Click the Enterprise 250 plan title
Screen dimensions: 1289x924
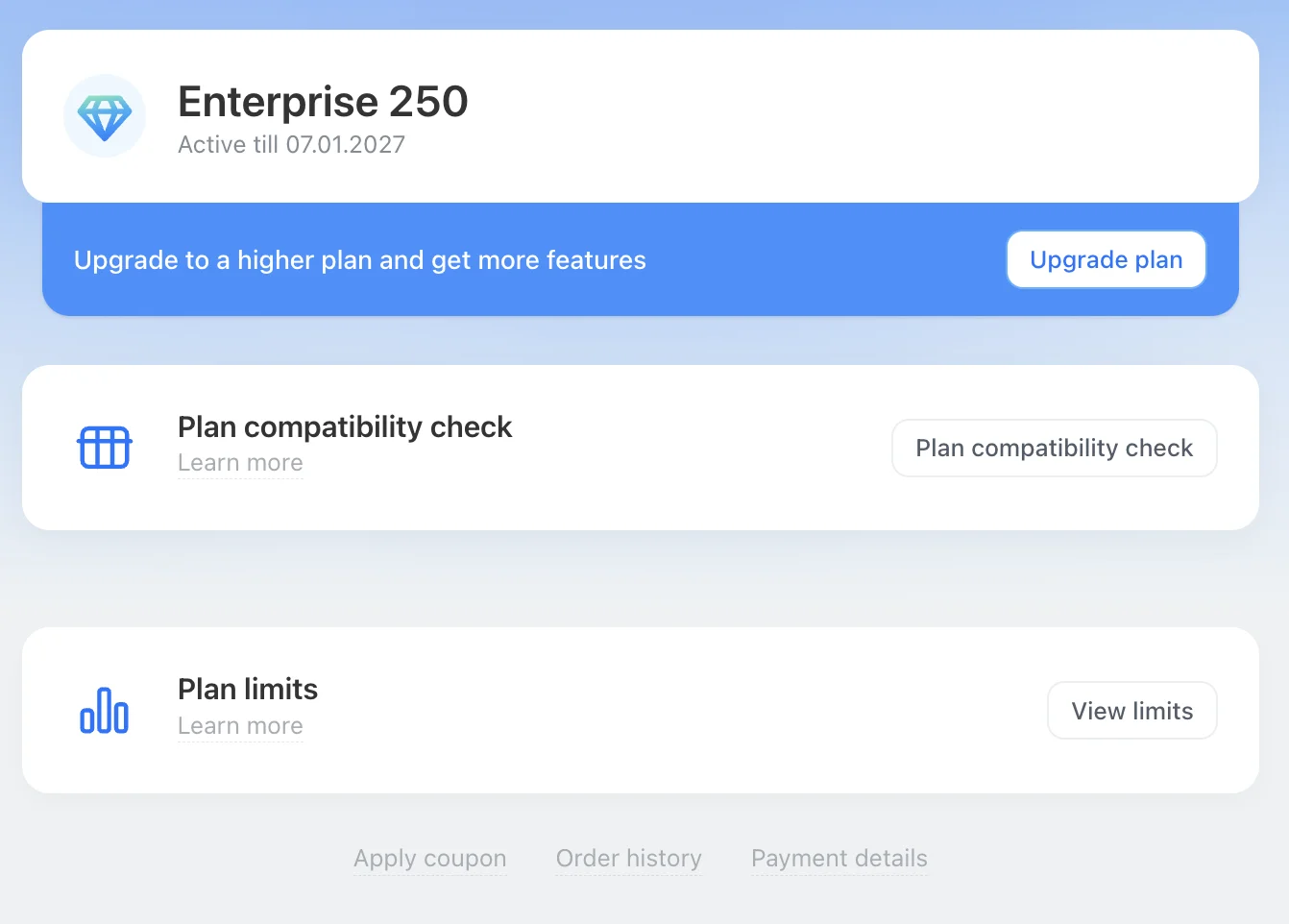click(323, 102)
